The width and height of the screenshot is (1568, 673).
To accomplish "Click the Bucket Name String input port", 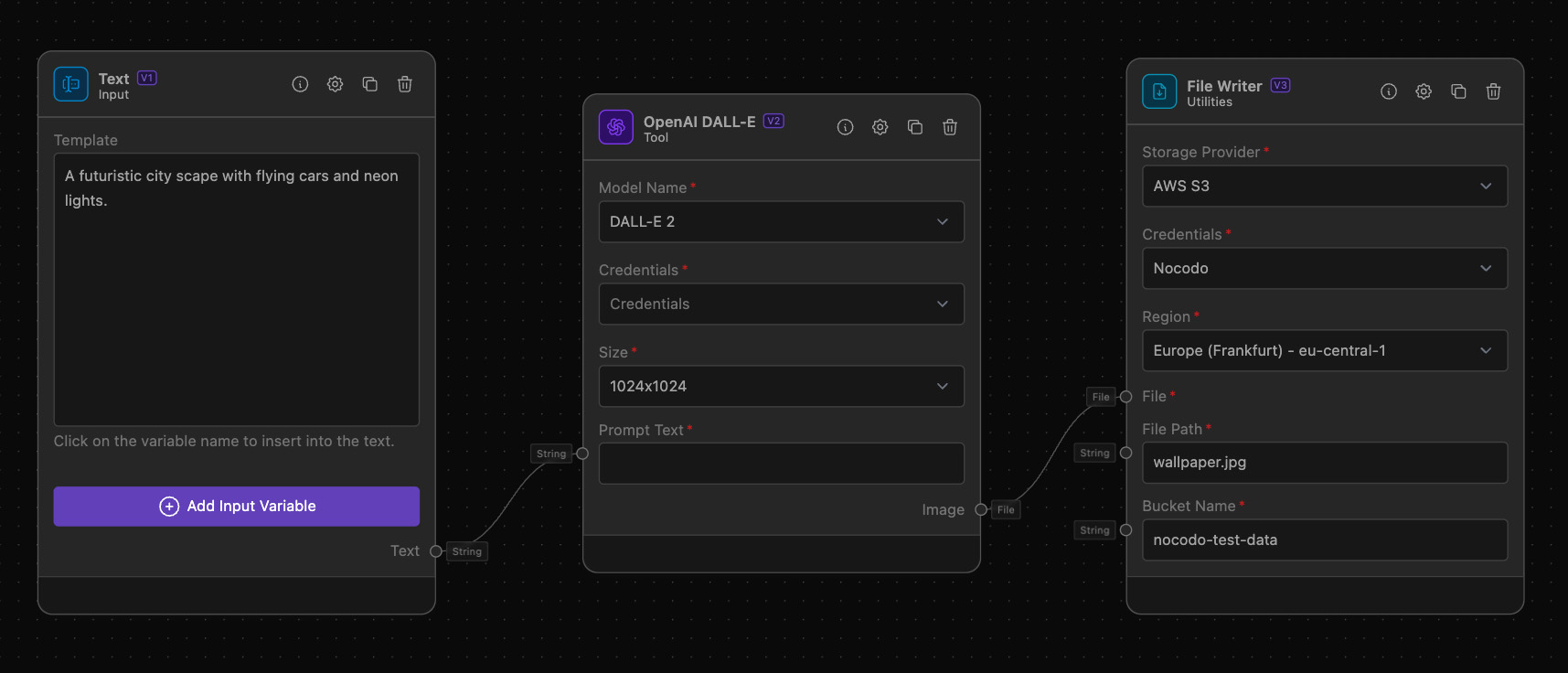I will pyautogui.click(x=1126, y=530).
